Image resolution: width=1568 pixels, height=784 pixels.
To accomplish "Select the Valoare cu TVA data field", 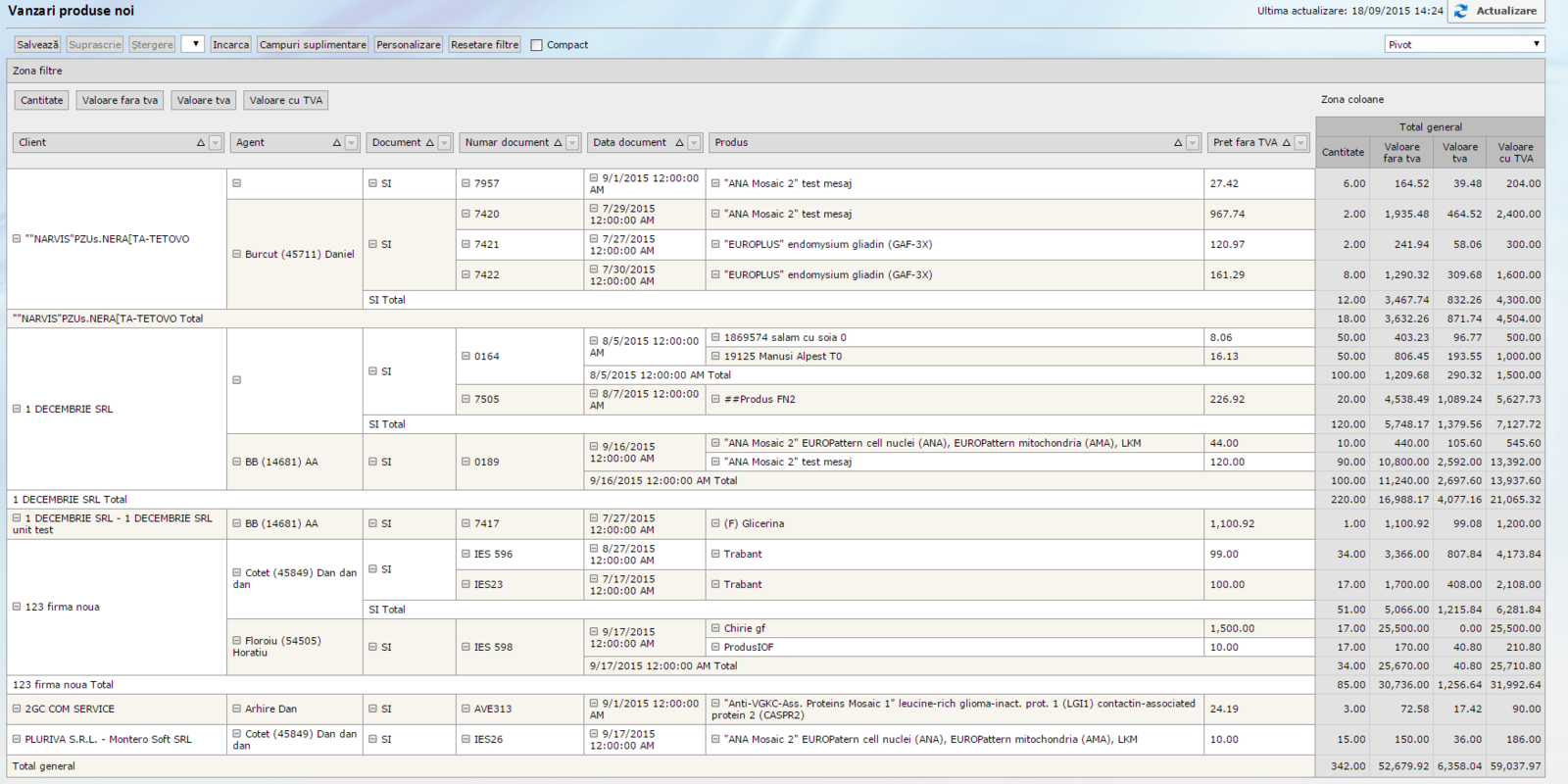I will click(285, 100).
